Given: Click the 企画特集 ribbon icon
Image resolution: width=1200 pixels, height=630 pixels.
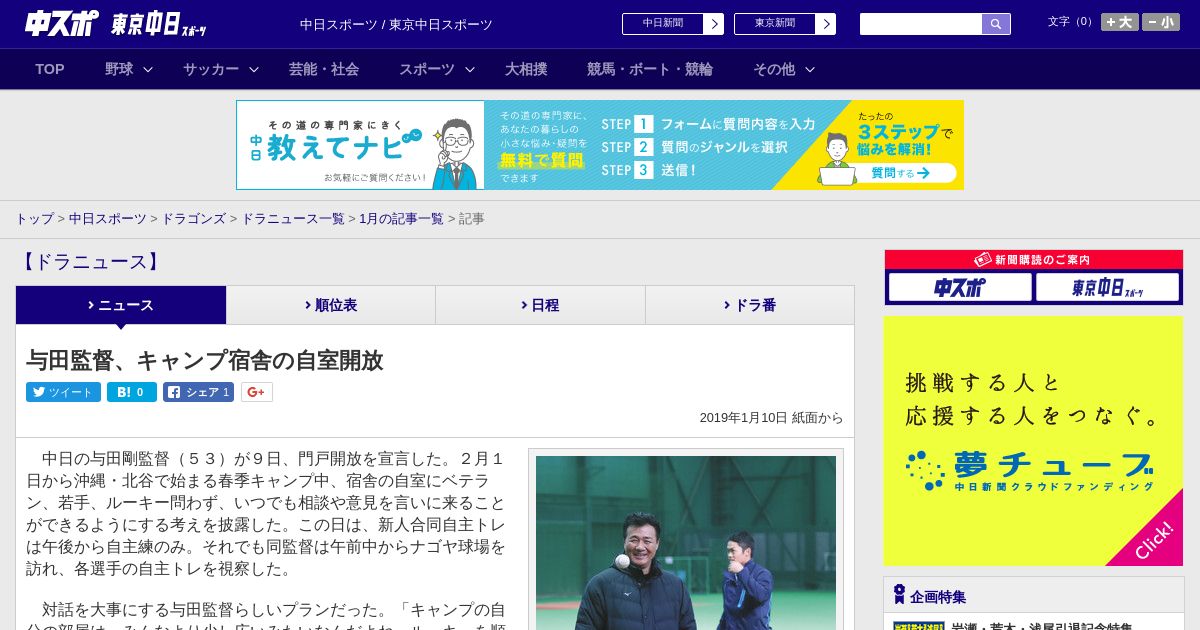Looking at the screenshot, I should click(899, 595).
